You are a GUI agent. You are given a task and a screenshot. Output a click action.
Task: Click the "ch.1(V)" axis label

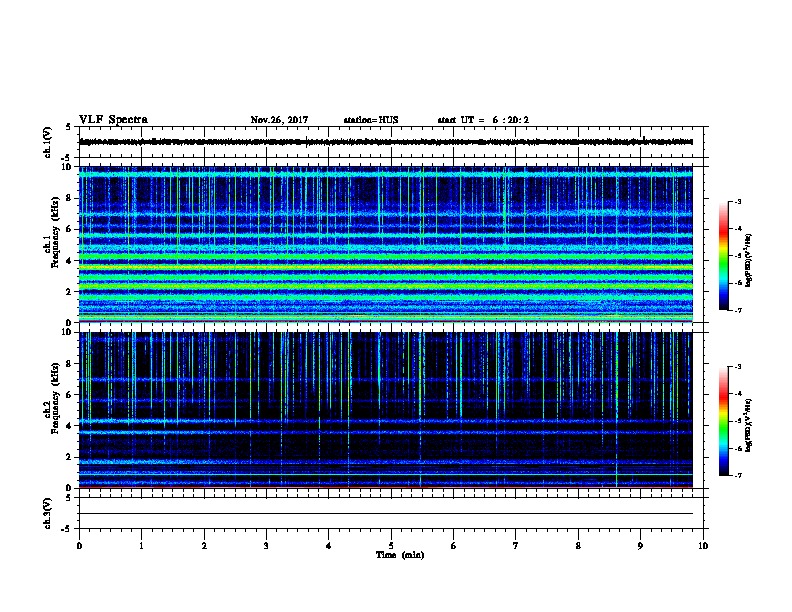tap(47, 142)
